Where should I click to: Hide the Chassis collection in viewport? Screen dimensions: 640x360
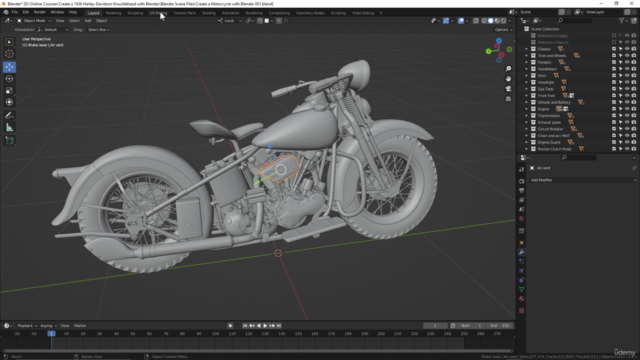pos(627,49)
